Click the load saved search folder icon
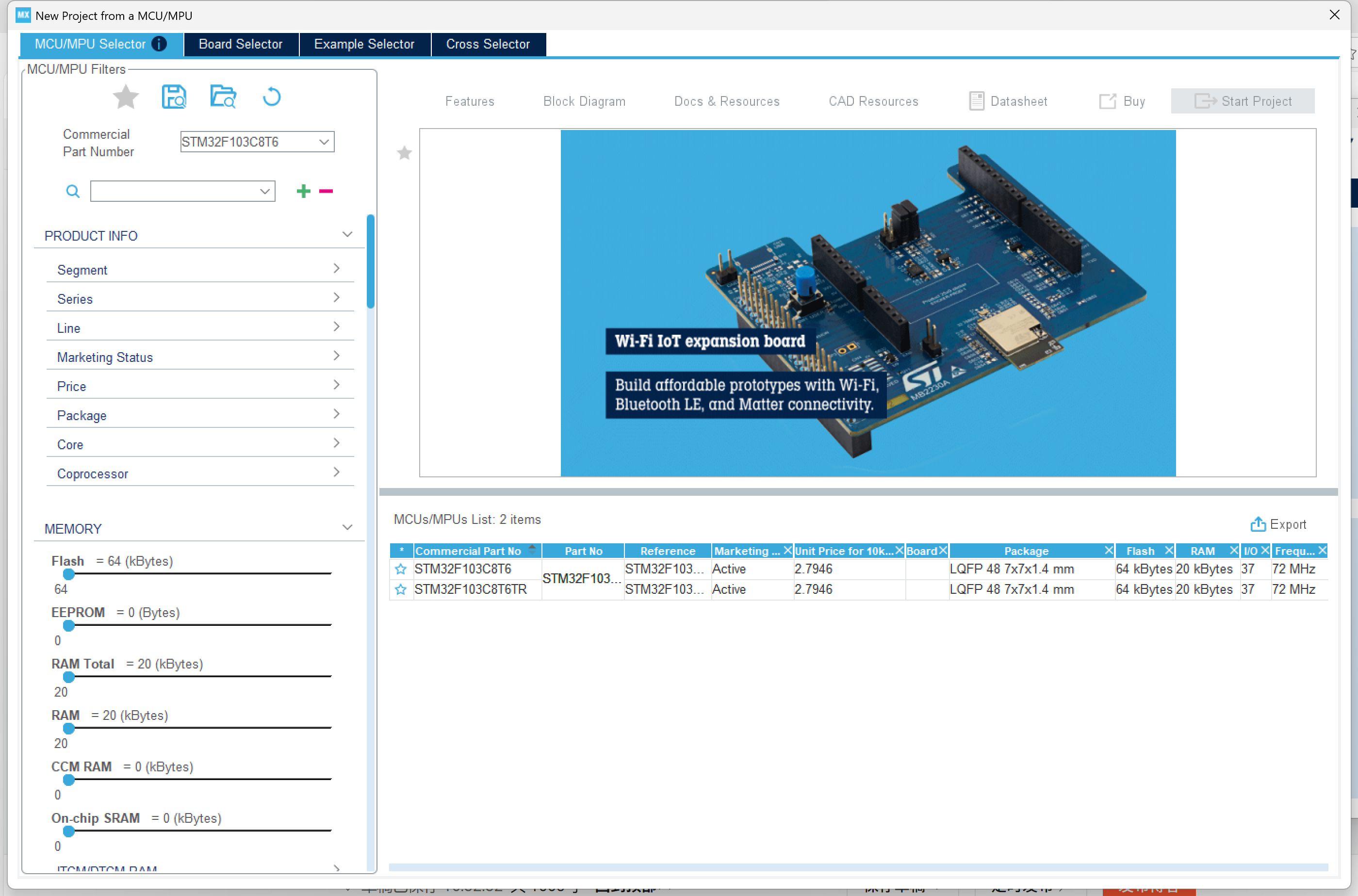Viewport: 1358px width, 896px height. coord(222,97)
